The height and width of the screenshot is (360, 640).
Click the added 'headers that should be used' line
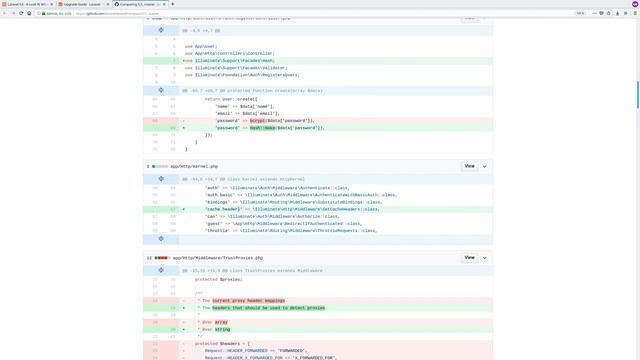pos(318,308)
